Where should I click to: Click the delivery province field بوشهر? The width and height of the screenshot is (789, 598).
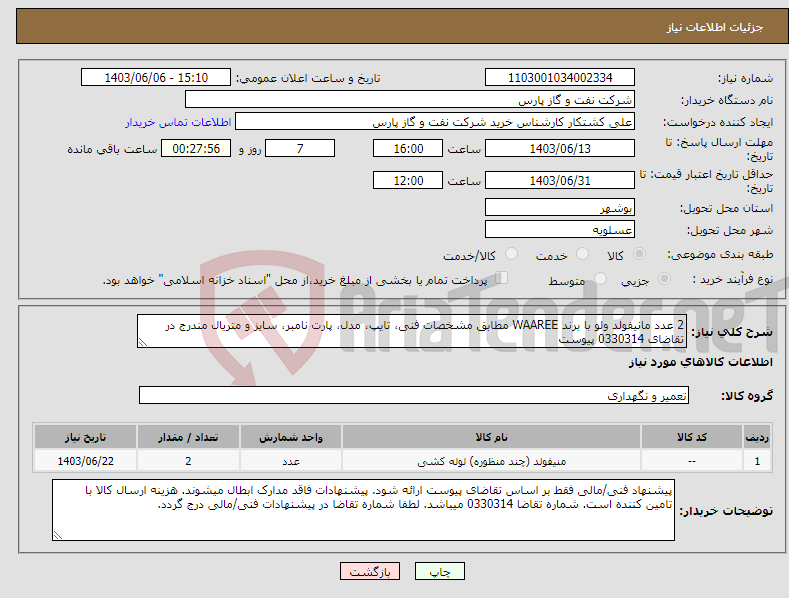(x=560, y=207)
